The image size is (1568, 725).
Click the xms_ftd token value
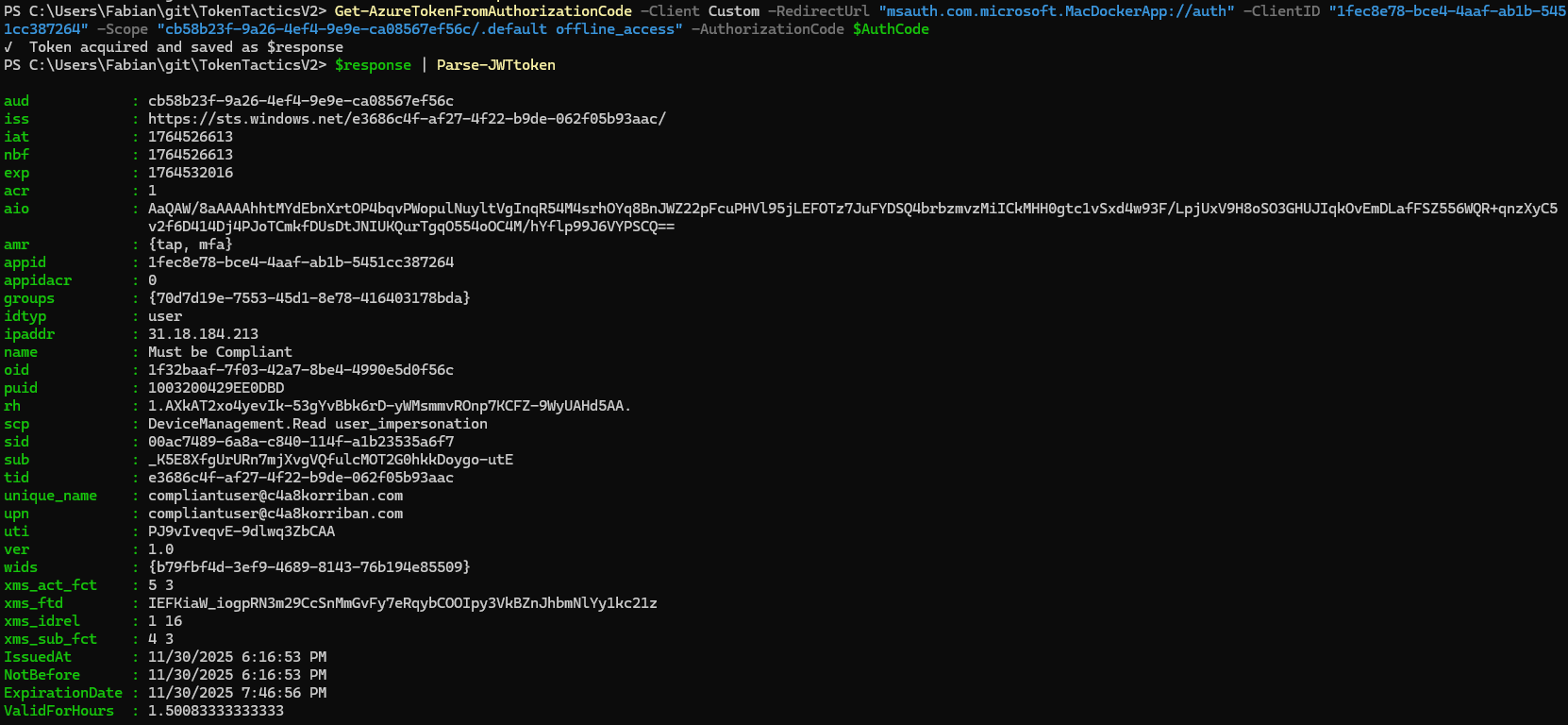pos(402,603)
